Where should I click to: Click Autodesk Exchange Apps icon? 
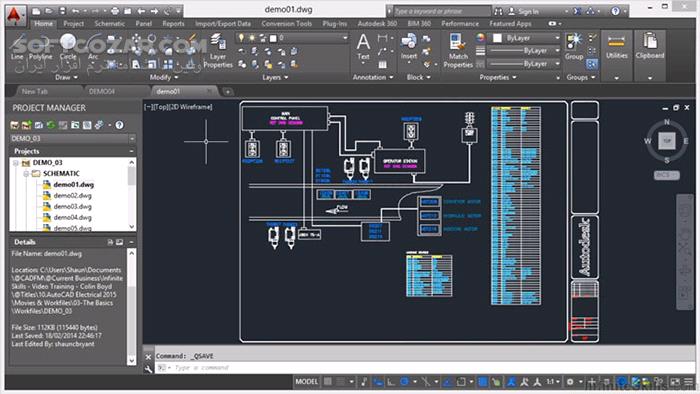[x=577, y=11]
